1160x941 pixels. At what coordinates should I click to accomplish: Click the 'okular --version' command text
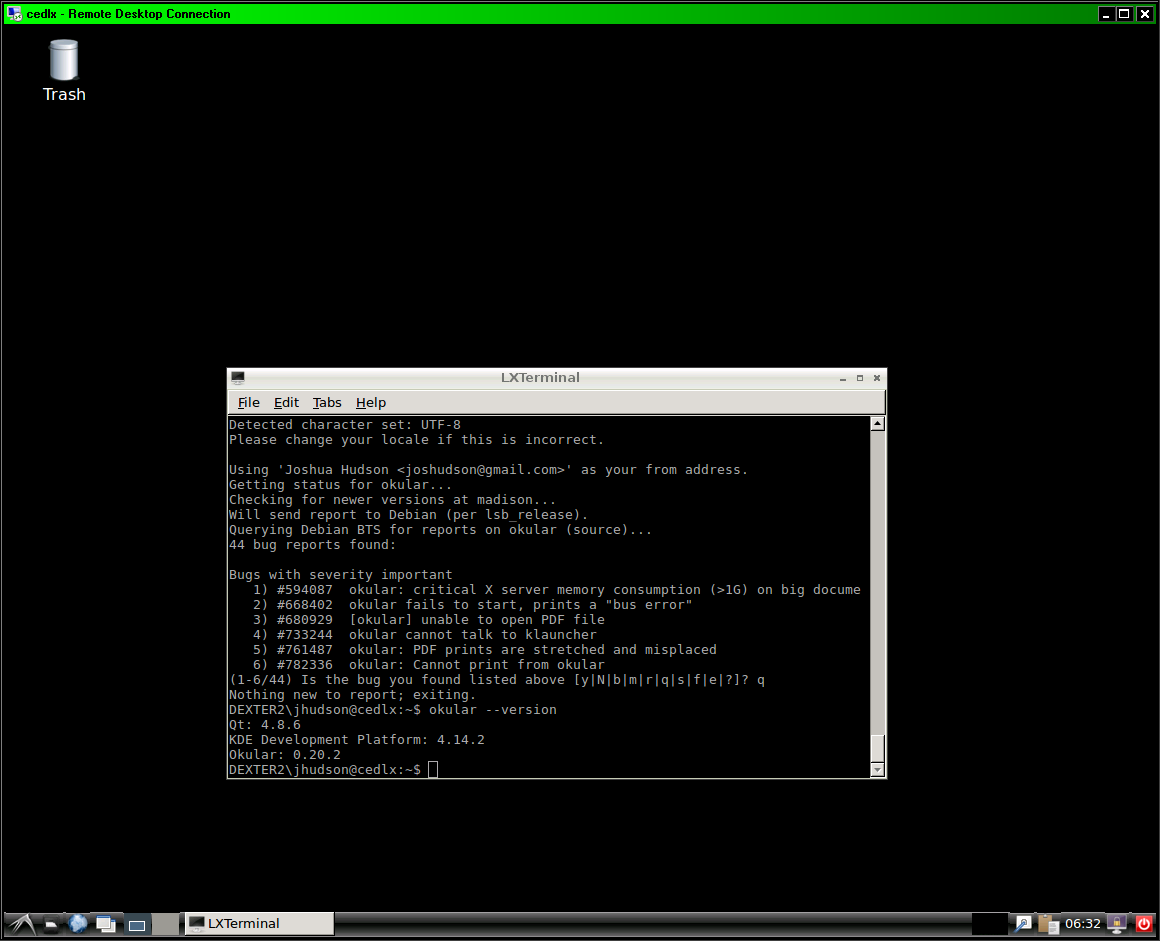[x=493, y=709]
